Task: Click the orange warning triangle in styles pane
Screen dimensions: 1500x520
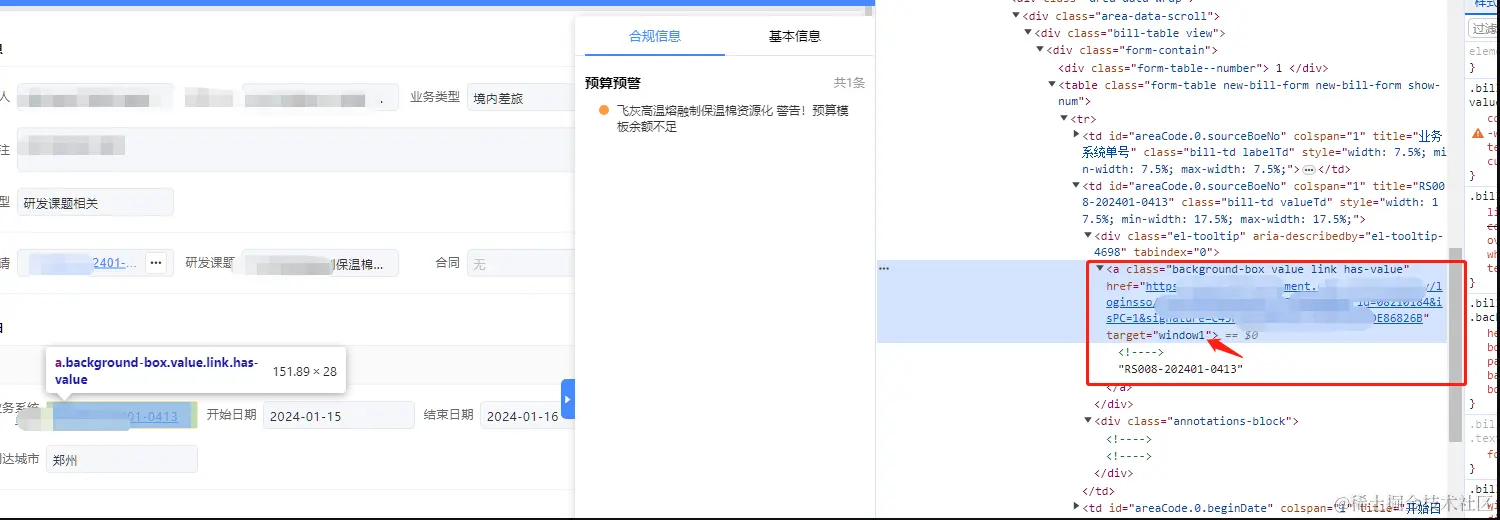Action: (x=1478, y=133)
